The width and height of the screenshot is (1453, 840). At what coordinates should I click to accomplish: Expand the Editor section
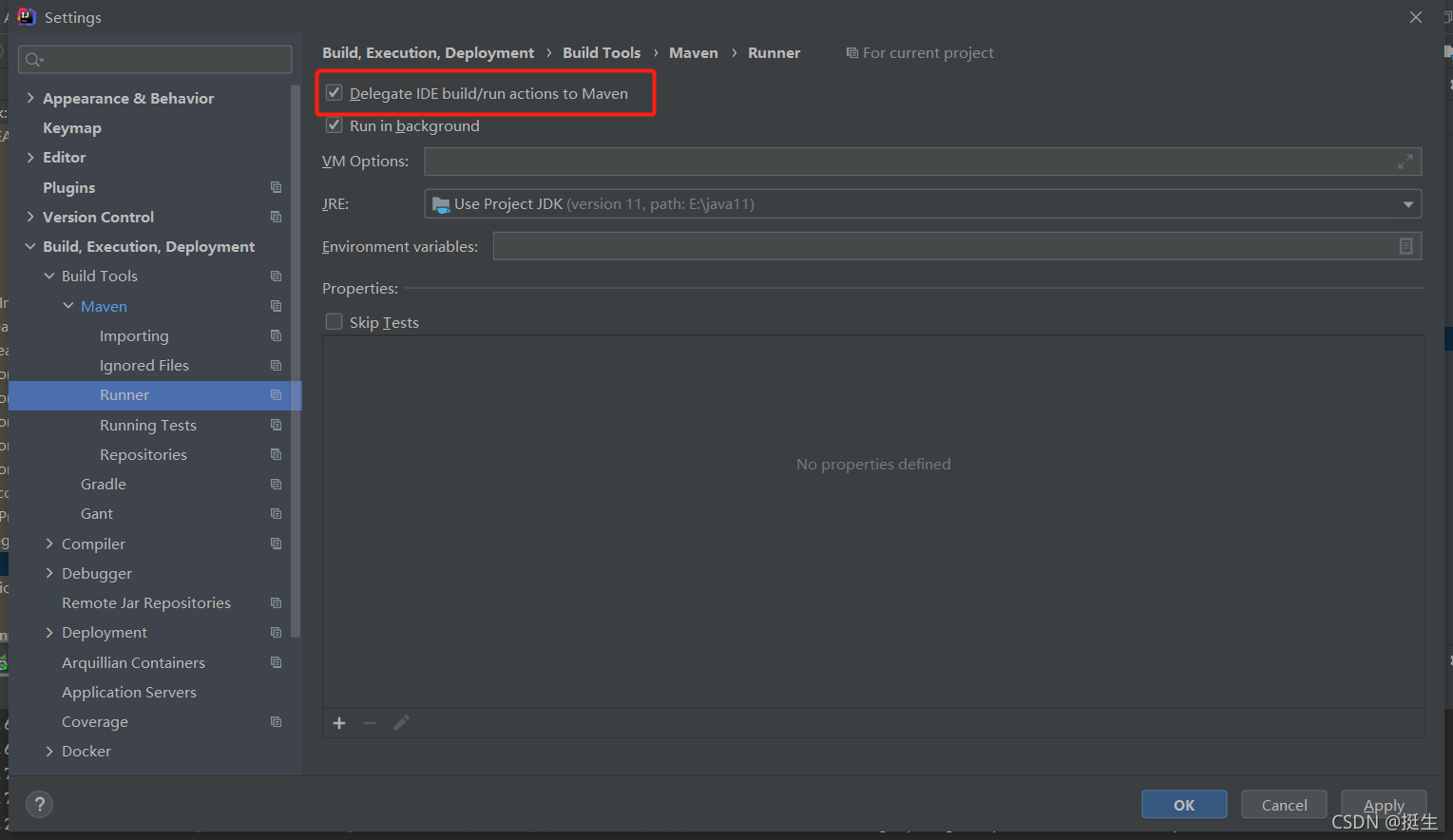pos(30,157)
